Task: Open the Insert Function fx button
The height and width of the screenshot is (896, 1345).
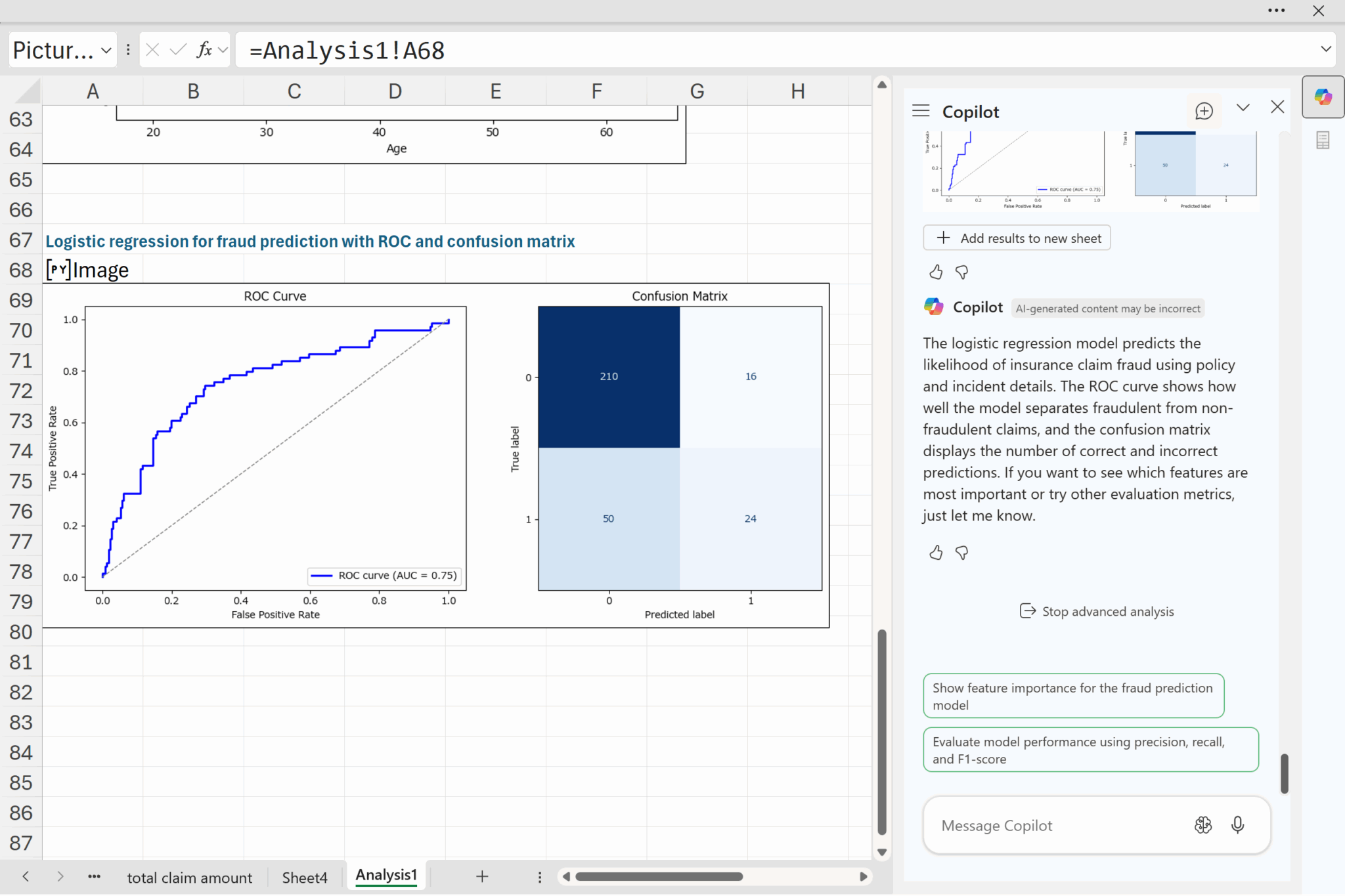Action: [x=204, y=50]
